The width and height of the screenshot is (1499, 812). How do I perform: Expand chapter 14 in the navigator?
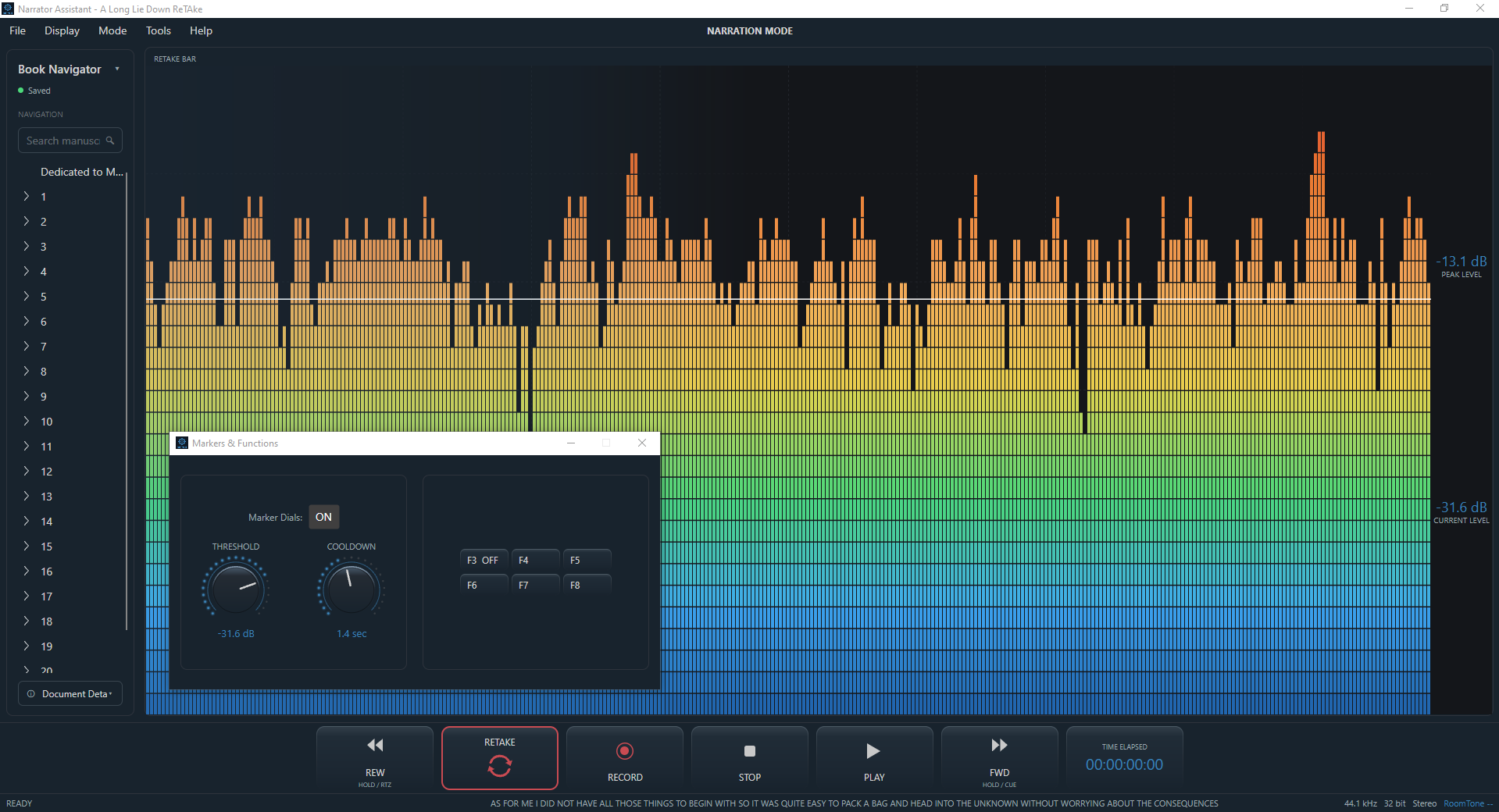[26, 521]
